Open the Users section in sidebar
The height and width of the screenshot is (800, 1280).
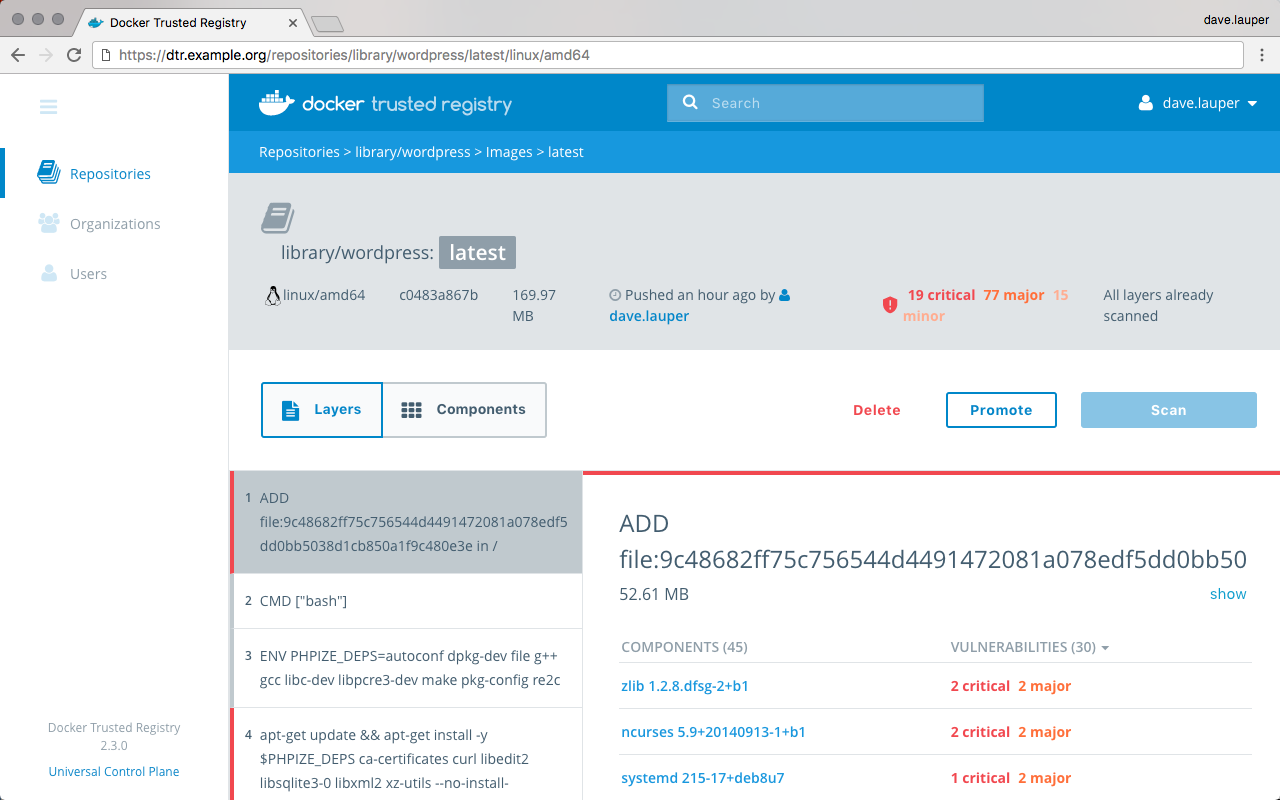pos(88,274)
